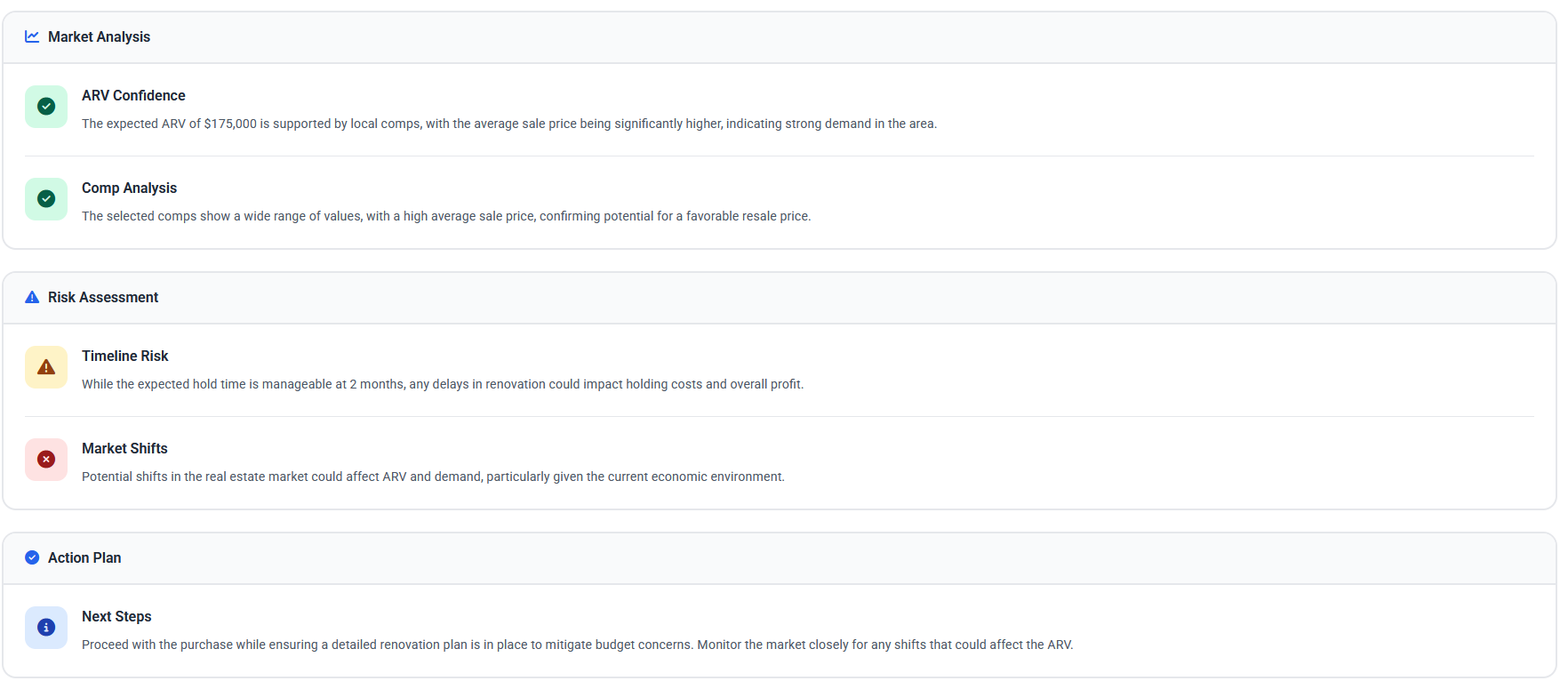
Task: Click the red X icon for Market Shifts
Action: (x=46, y=460)
